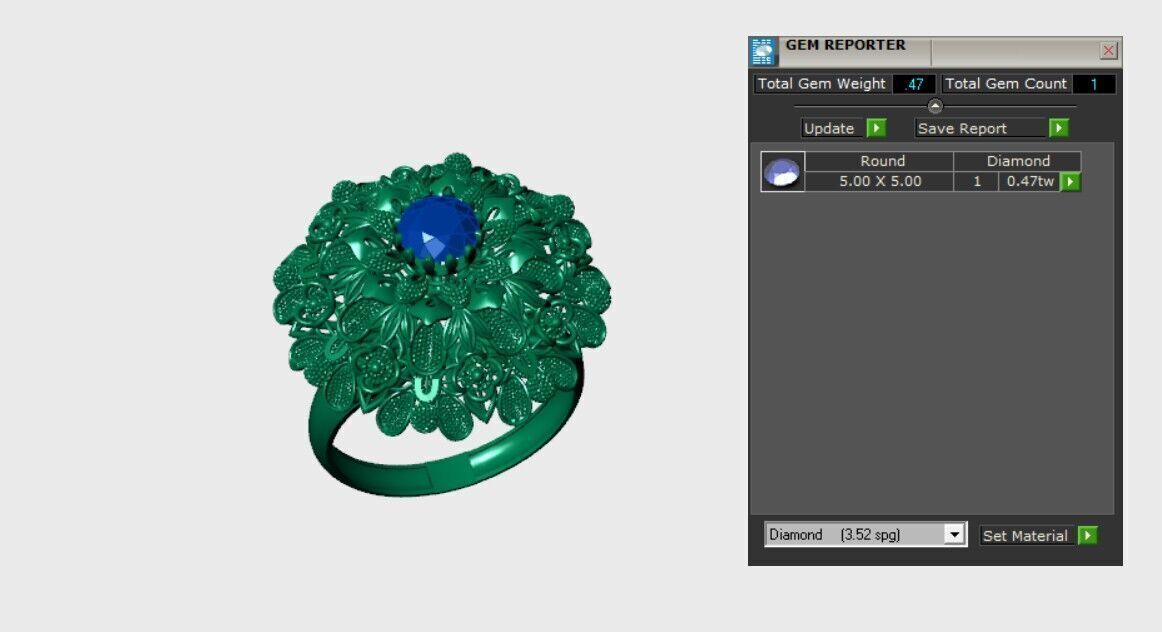Click the Round shape header cell
This screenshot has height=632, width=1162.
pos(880,162)
